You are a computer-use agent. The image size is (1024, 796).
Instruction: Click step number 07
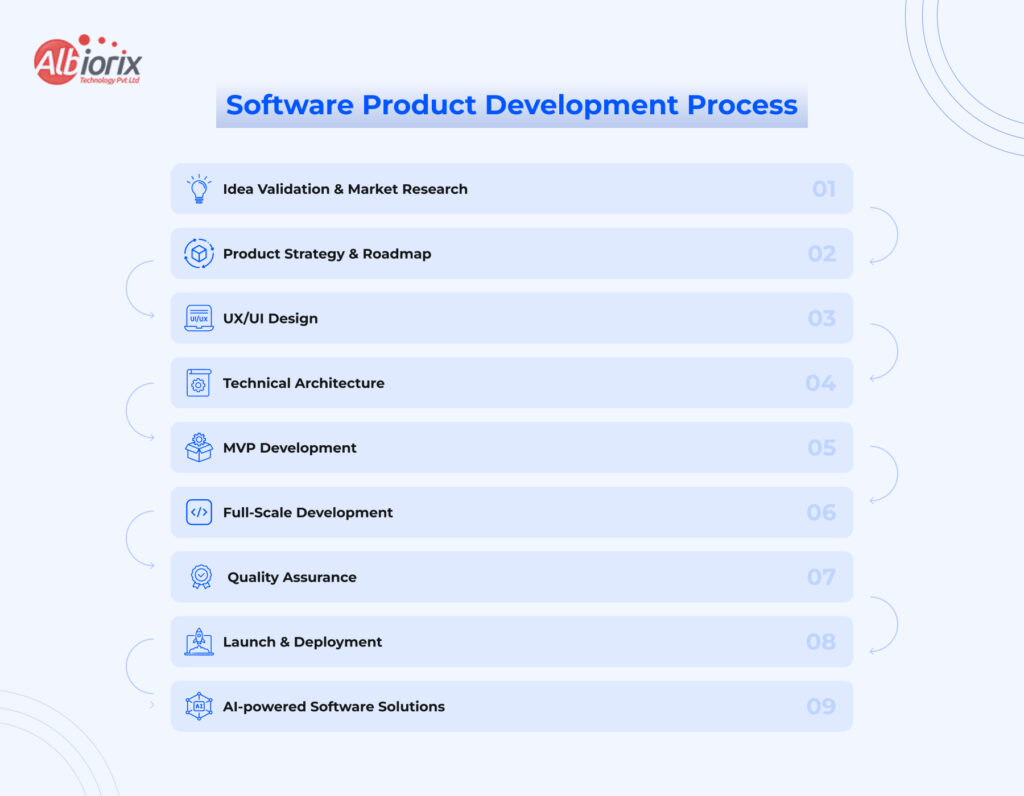click(x=822, y=577)
